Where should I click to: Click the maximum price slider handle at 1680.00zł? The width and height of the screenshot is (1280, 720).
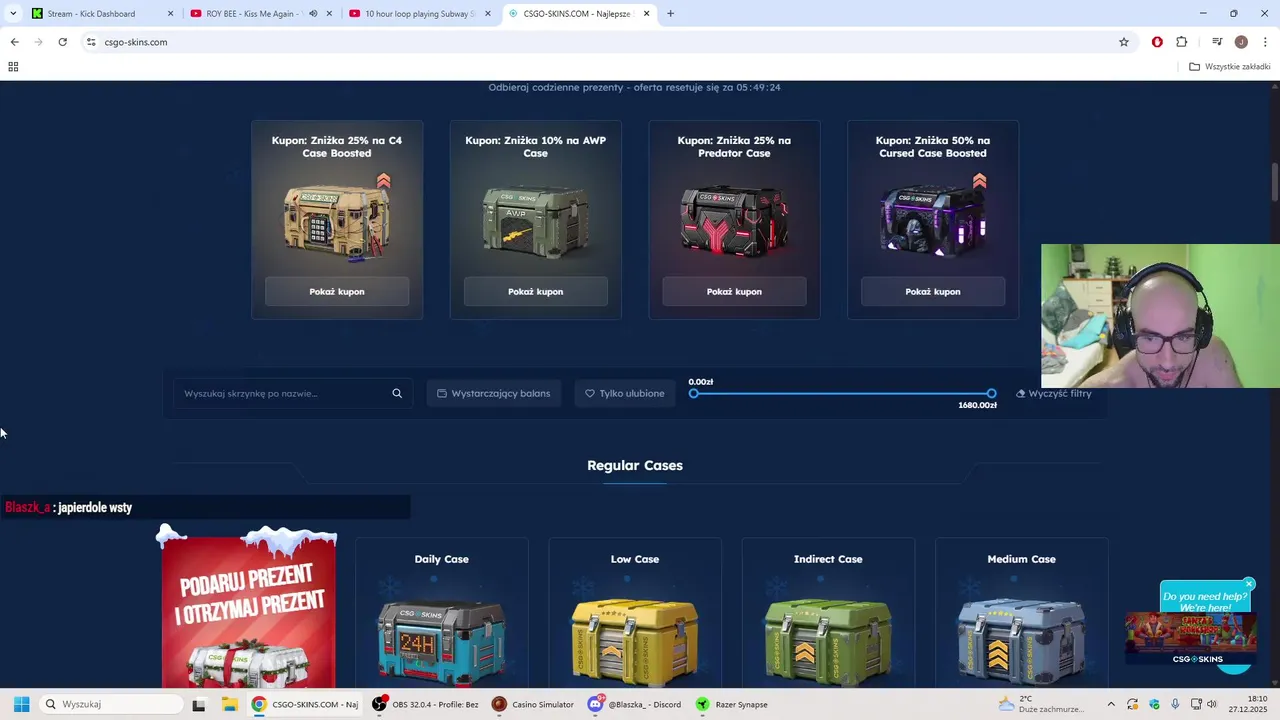click(x=991, y=393)
